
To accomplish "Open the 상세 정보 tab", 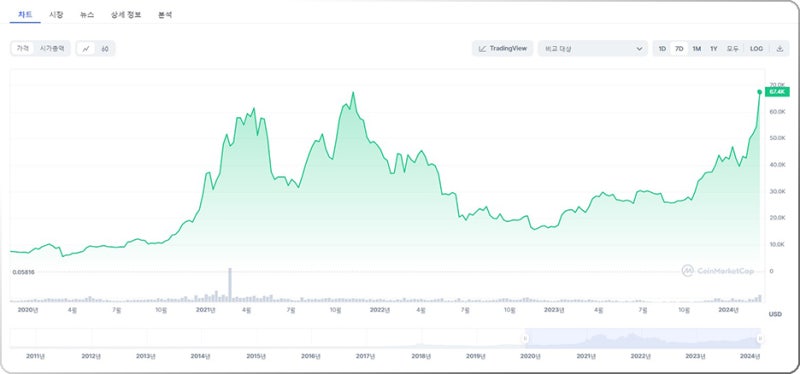I will 126,15.
